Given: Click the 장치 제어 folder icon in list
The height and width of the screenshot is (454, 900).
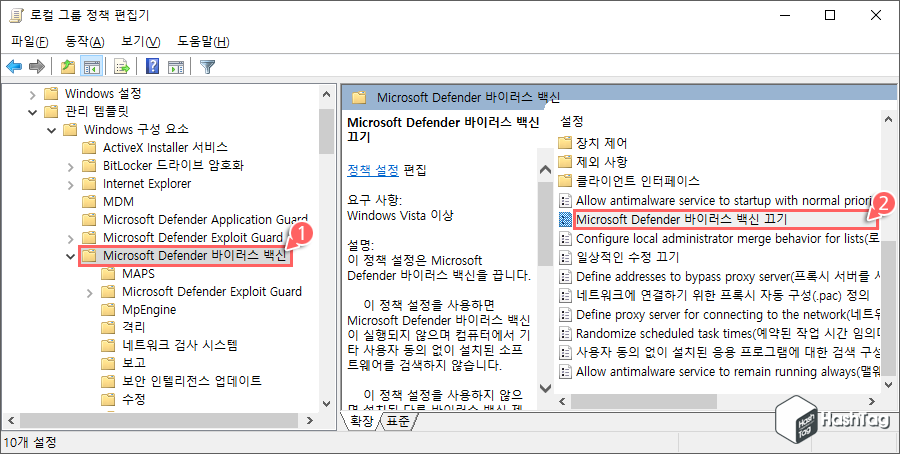Looking at the screenshot, I should click(565, 142).
